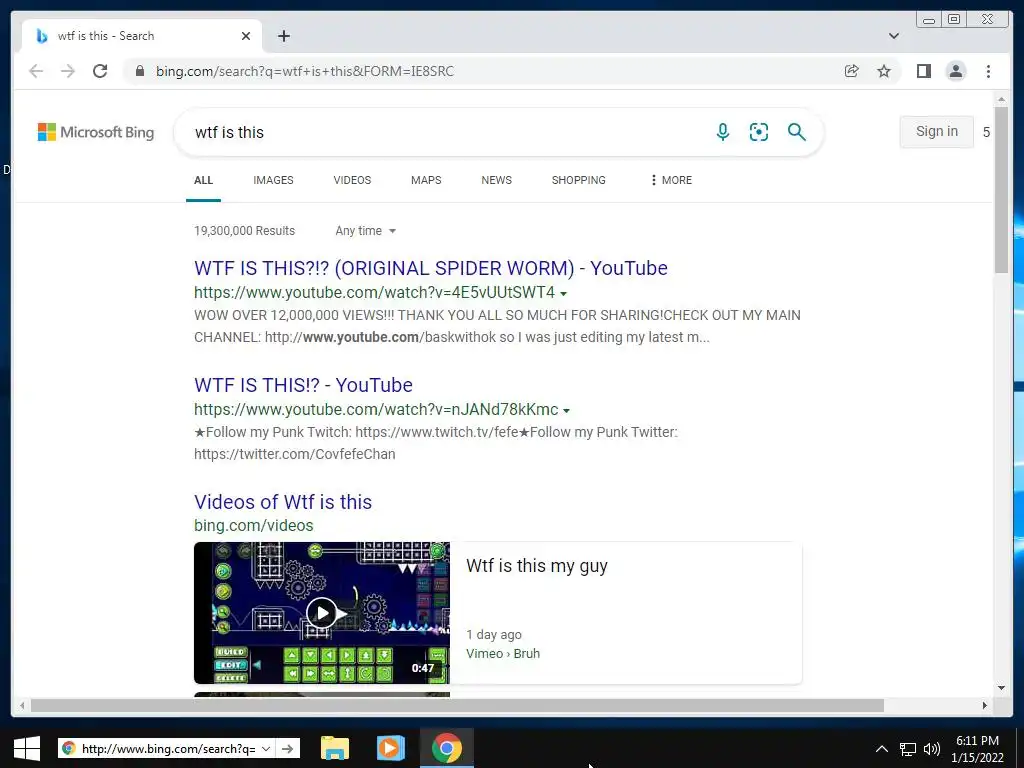This screenshot has height=768, width=1024.
Task: Click vertical scrollbar up arrow
Action: 1002,99
